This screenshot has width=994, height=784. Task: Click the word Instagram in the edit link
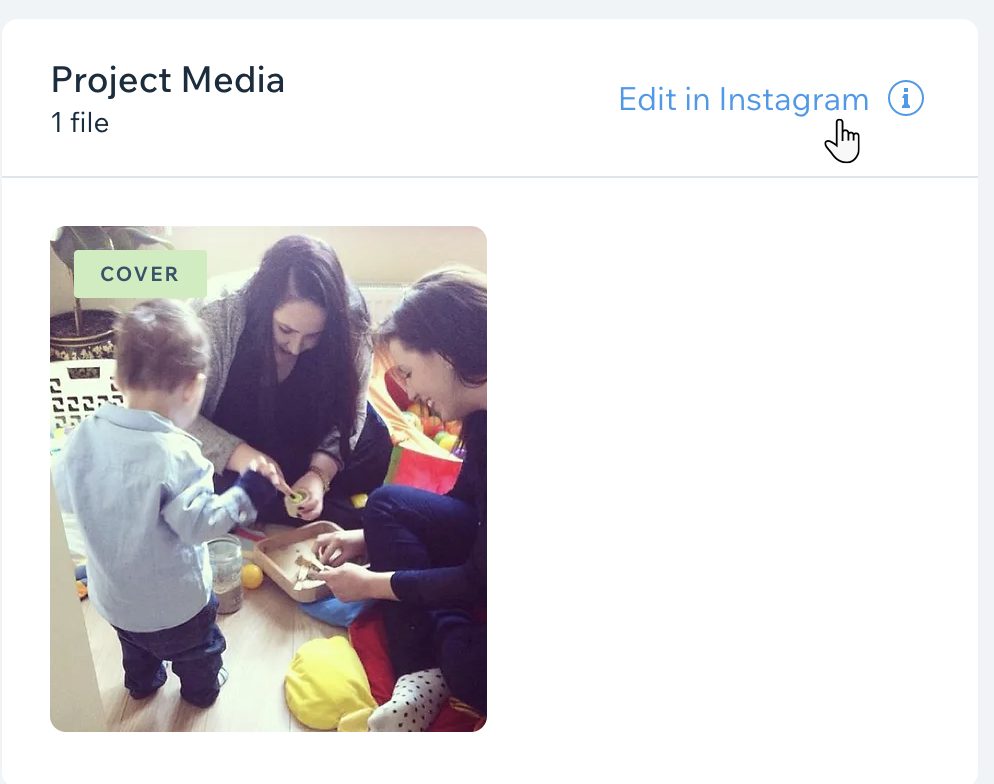click(x=793, y=100)
